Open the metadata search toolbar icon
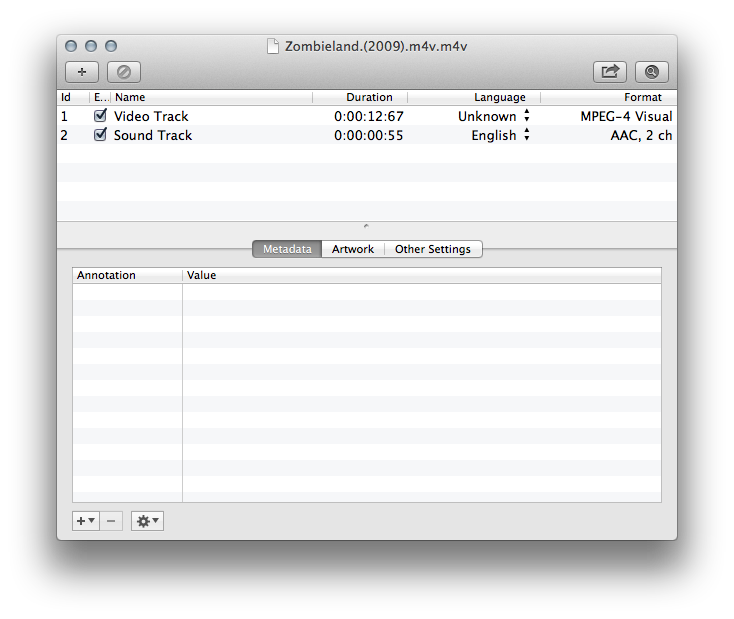The height and width of the screenshot is (619, 734). tap(652, 72)
